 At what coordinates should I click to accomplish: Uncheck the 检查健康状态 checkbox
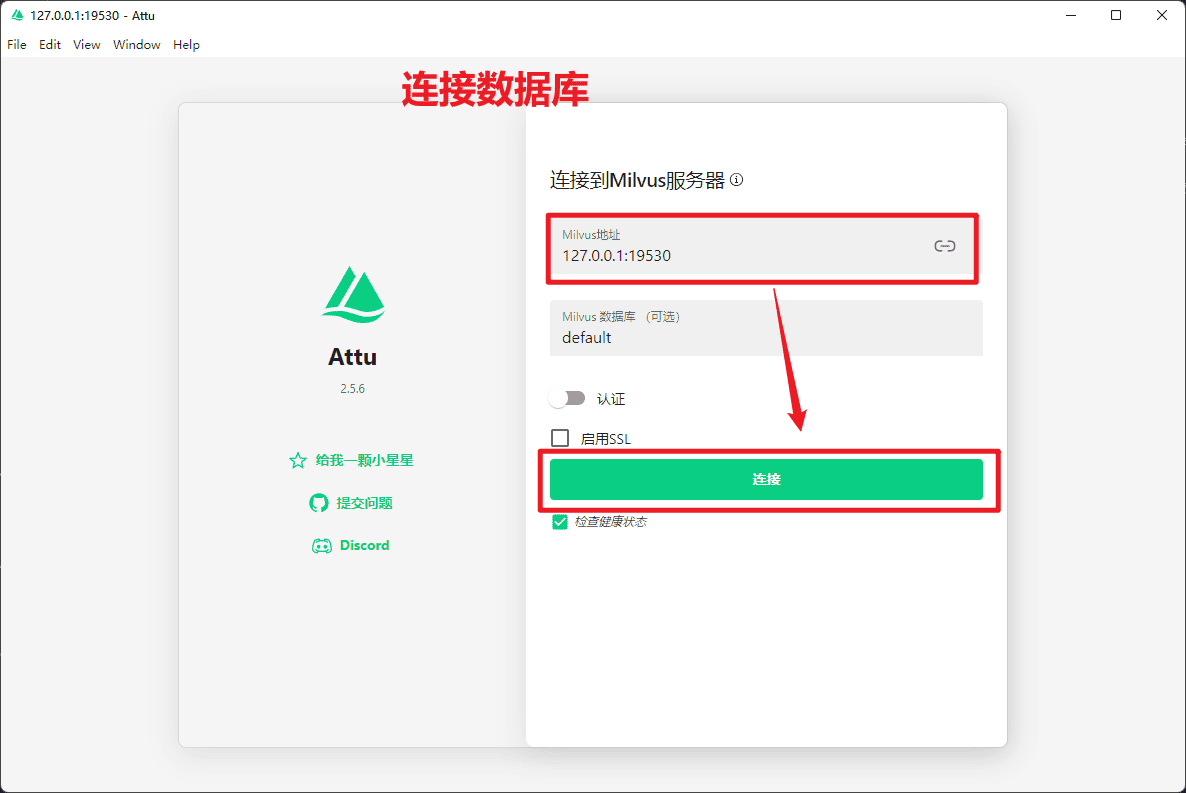[560, 522]
